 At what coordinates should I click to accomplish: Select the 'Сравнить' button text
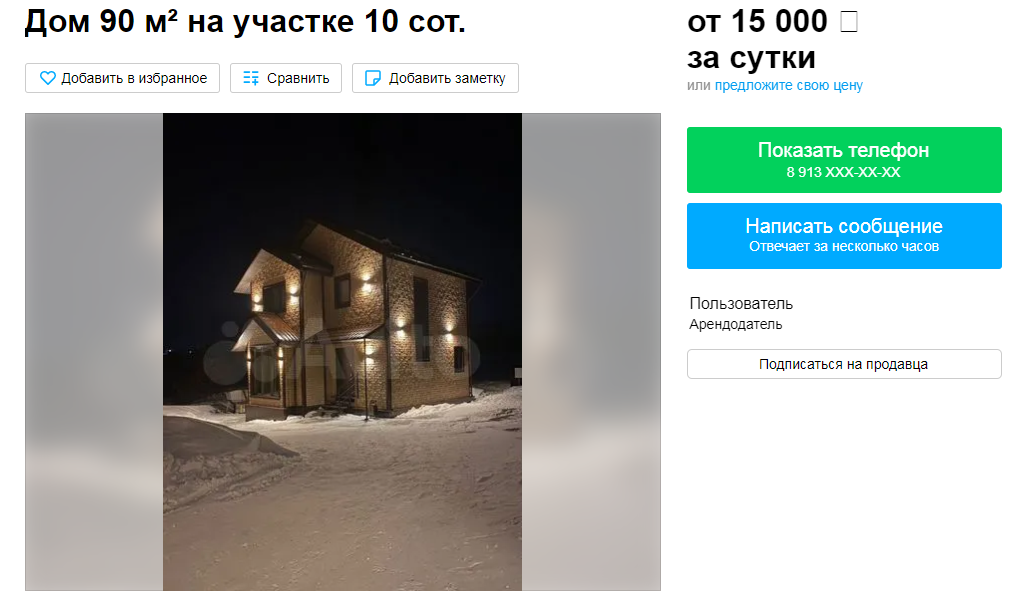click(298, 78)
